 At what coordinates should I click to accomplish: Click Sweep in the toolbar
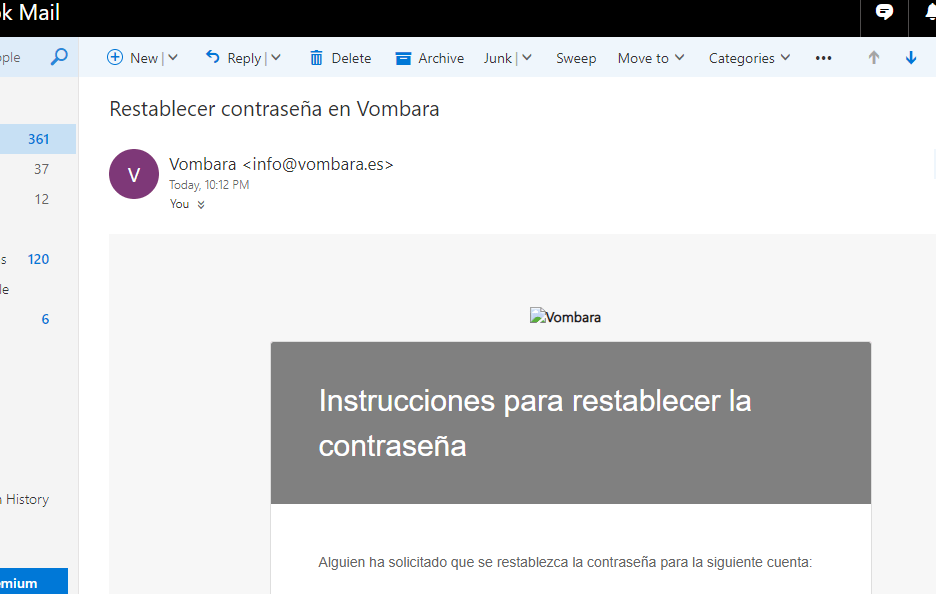pyautogui.click(x=576, y=59)
